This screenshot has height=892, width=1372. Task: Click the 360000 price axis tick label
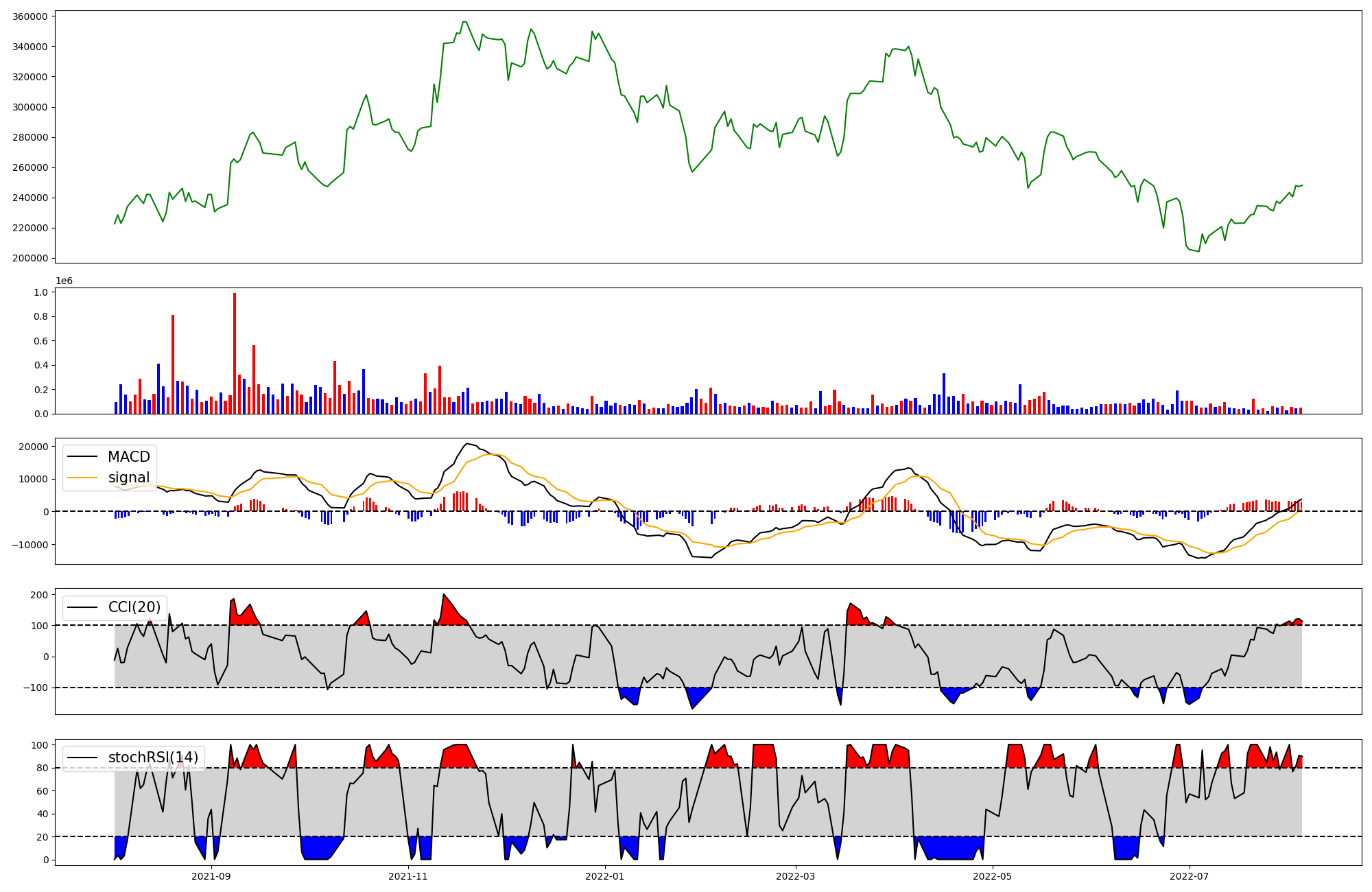click(30, 16)
